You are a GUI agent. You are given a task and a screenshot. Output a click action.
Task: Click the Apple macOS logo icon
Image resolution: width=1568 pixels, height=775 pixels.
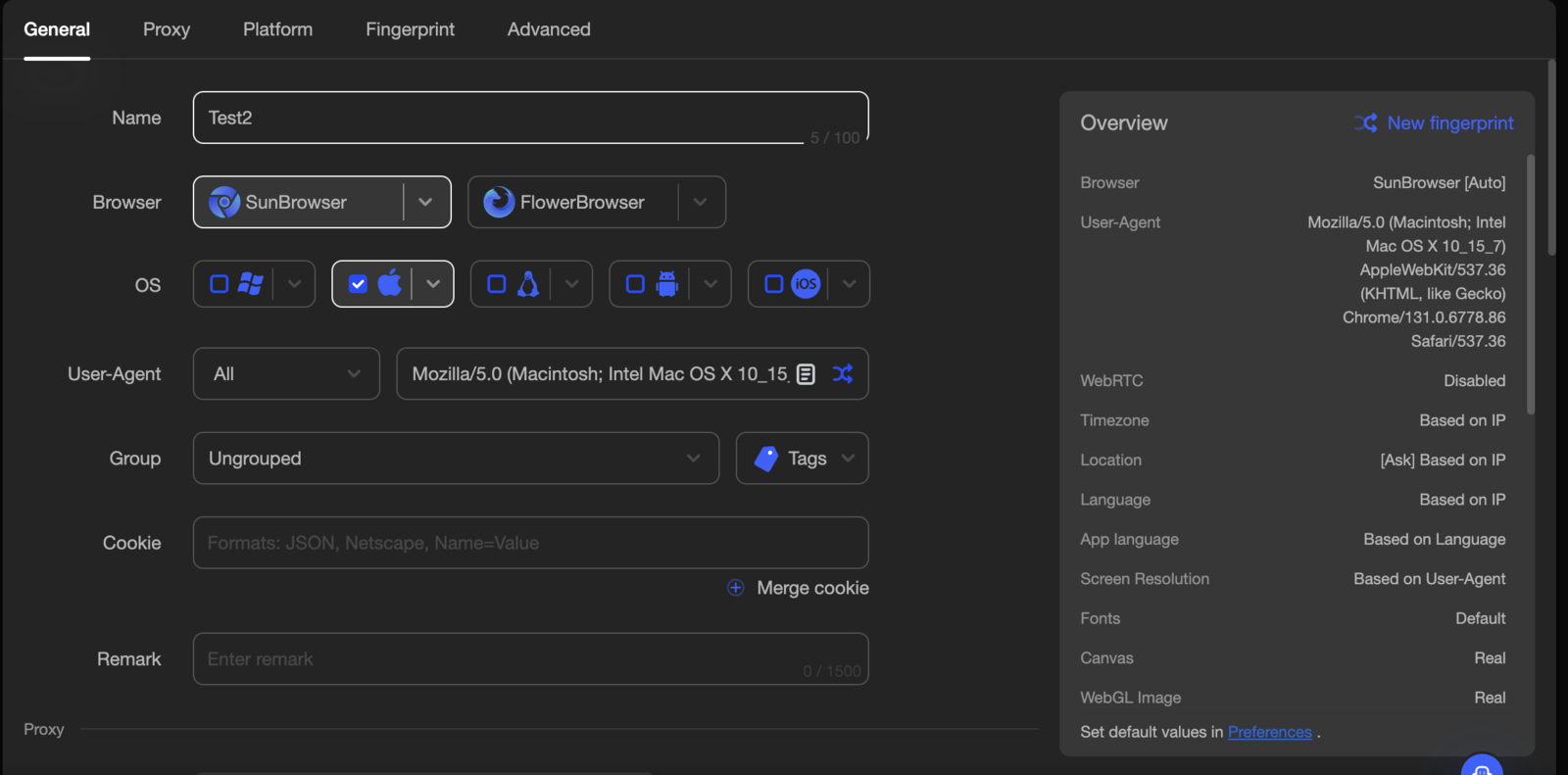(390, 283)
